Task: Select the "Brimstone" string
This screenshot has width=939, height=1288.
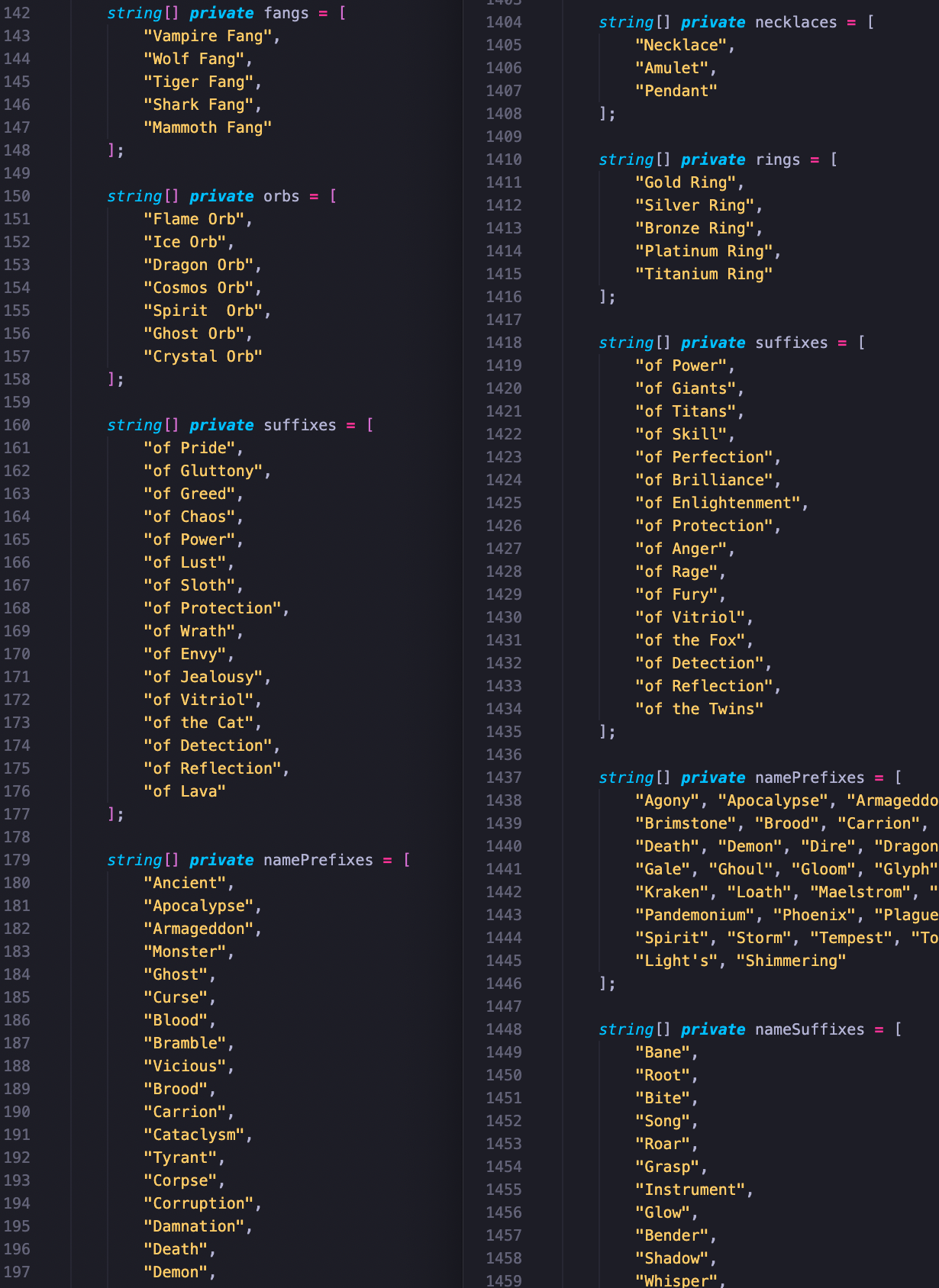Action: (686, 823)
